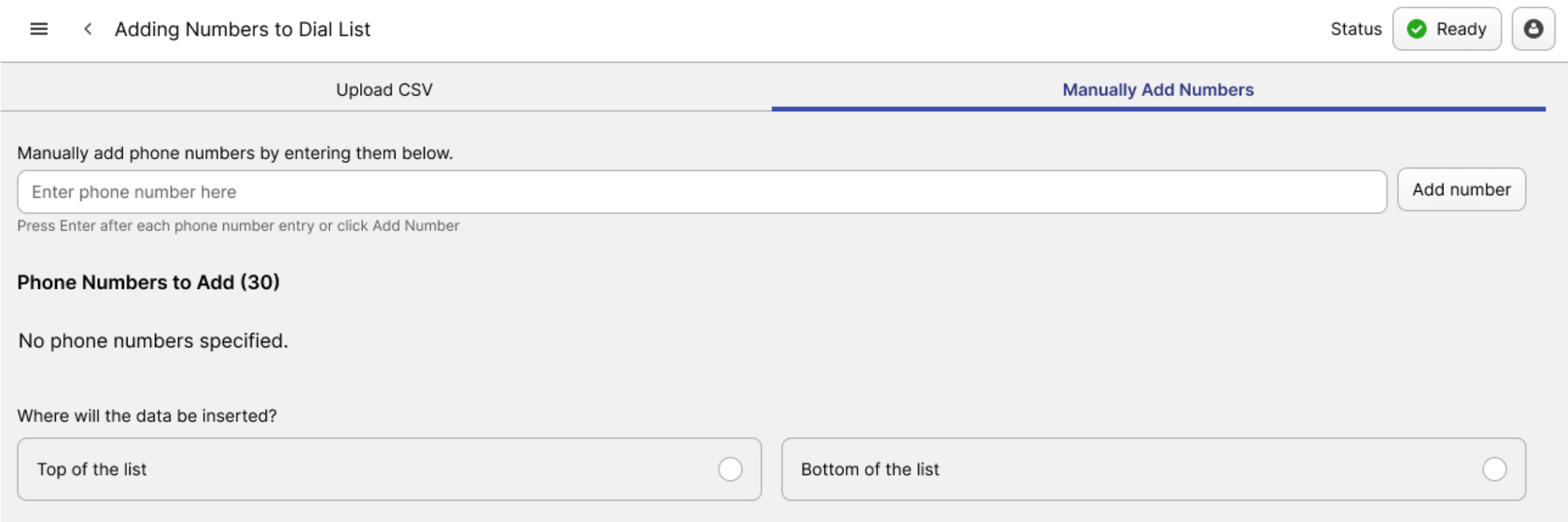Screen dimensions: 1568x522
Task: Select the Bottom of the list radio button
Action: [x=1494, y=469]
